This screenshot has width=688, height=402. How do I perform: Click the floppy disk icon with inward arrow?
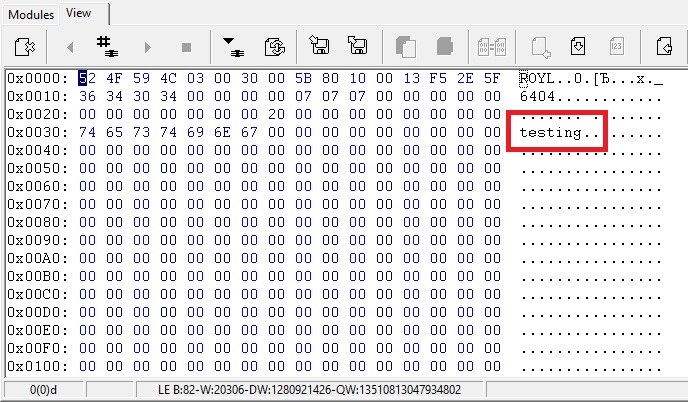[x=319, y=45]
